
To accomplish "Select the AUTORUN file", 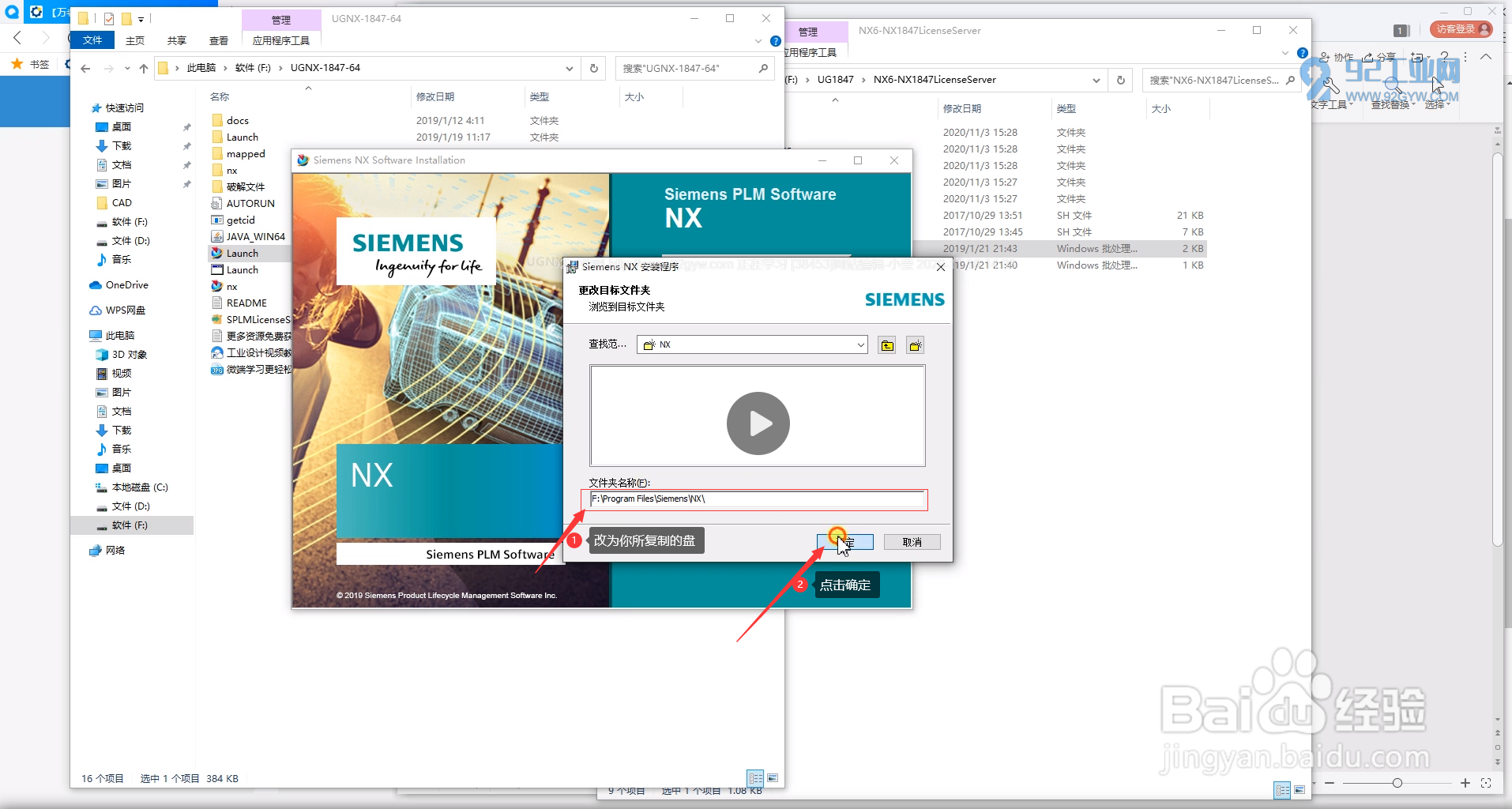I will click(250, 204).
